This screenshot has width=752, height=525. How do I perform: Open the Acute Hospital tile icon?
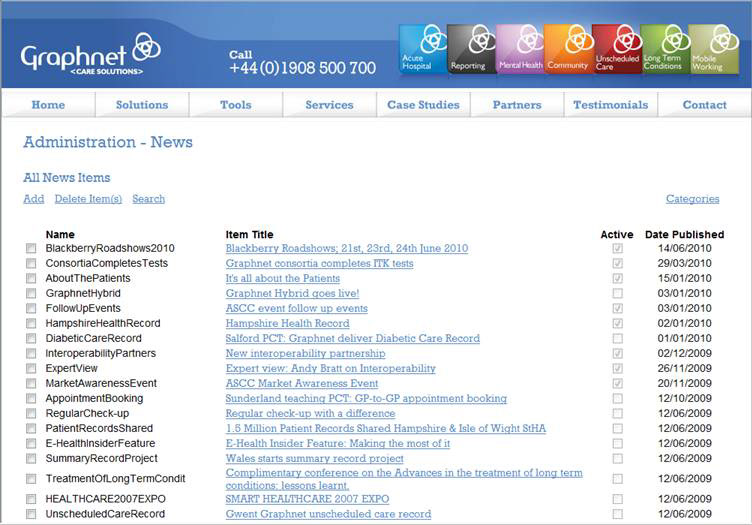tap(422, 49)
